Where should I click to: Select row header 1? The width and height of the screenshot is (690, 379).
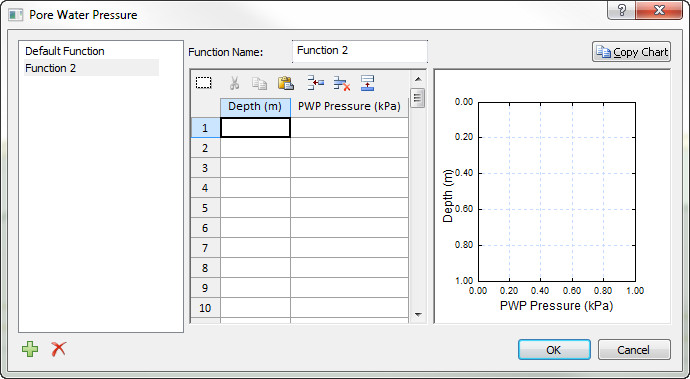pos(205,128)
